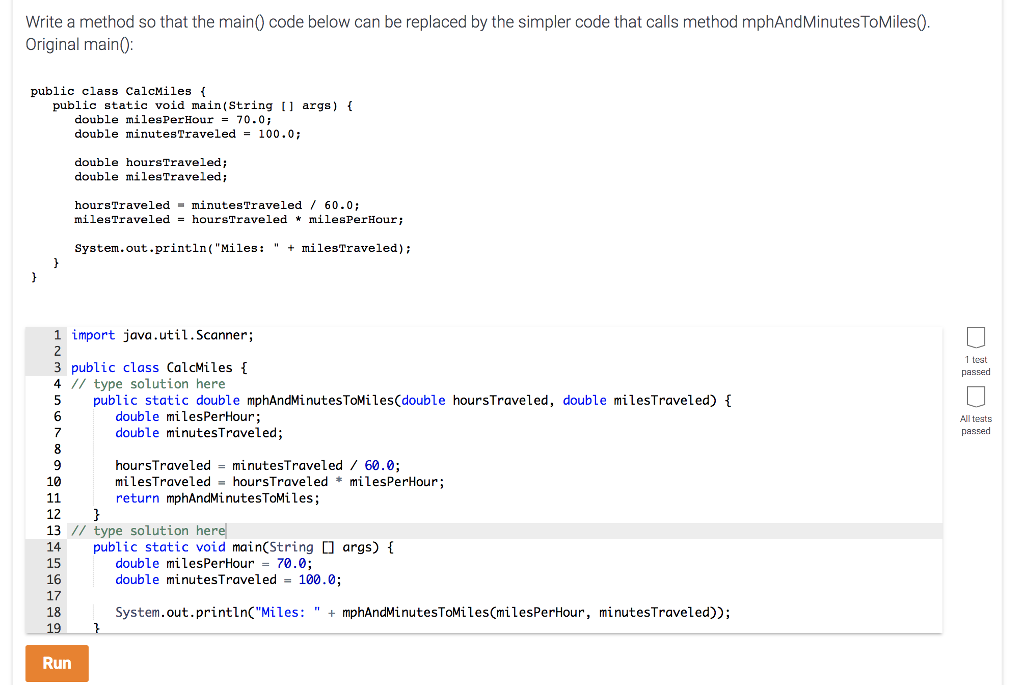
Task: Click line number 17 in the gutter
Action: 54,596
